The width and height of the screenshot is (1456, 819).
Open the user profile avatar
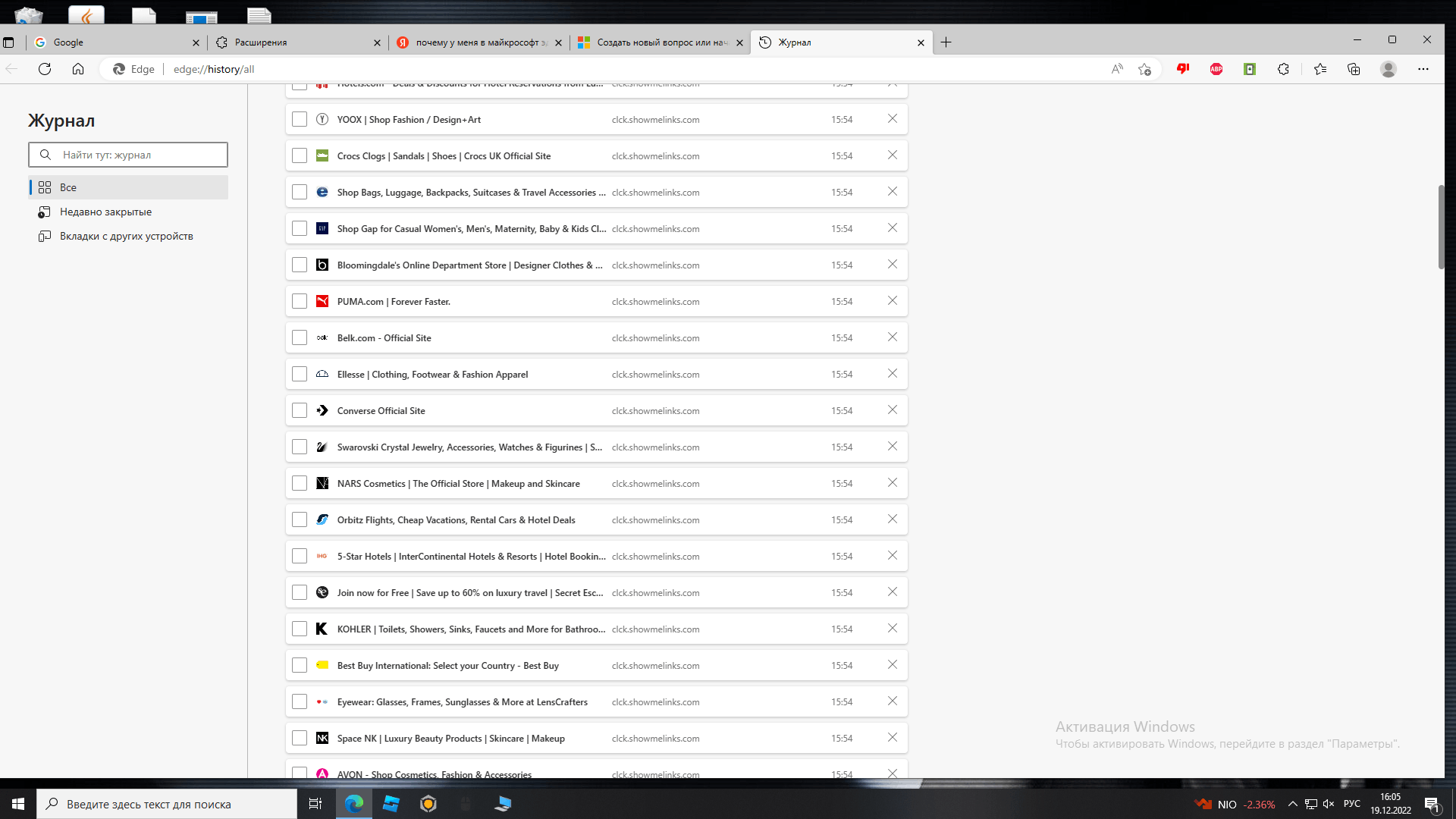click(1389, 69)
